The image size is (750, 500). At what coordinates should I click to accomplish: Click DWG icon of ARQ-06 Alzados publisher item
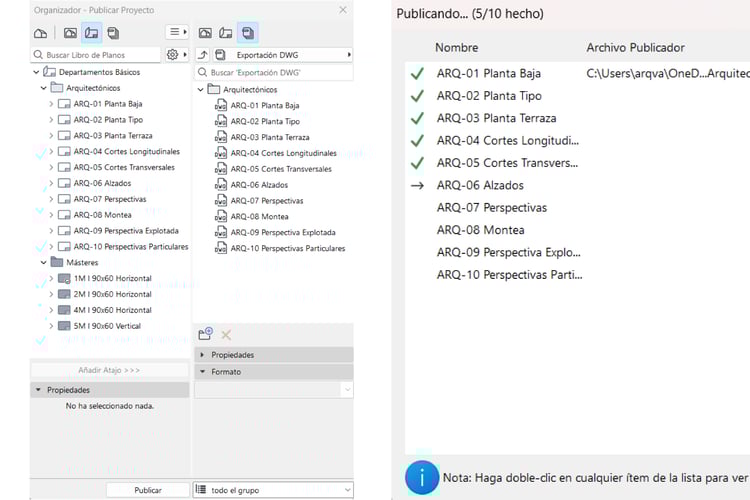coord(221,185)
